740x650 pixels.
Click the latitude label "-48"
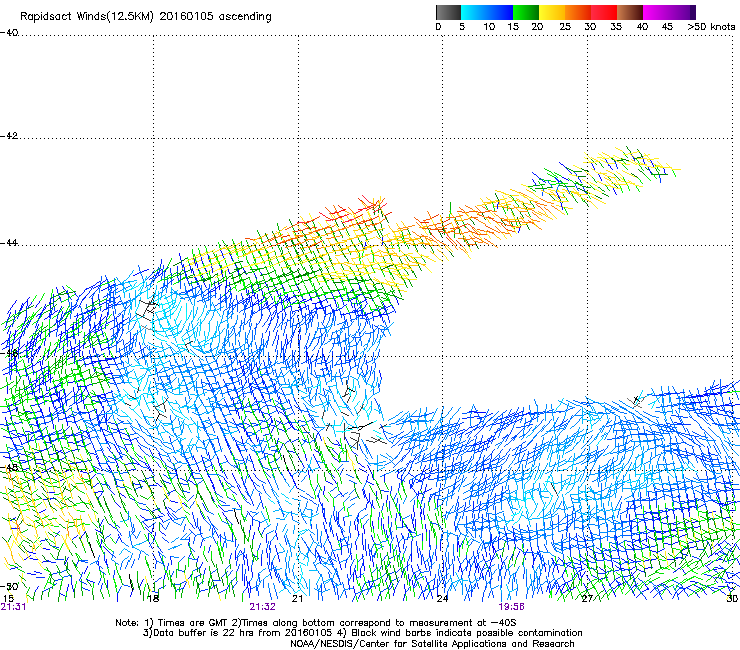[x=9, y=468]
